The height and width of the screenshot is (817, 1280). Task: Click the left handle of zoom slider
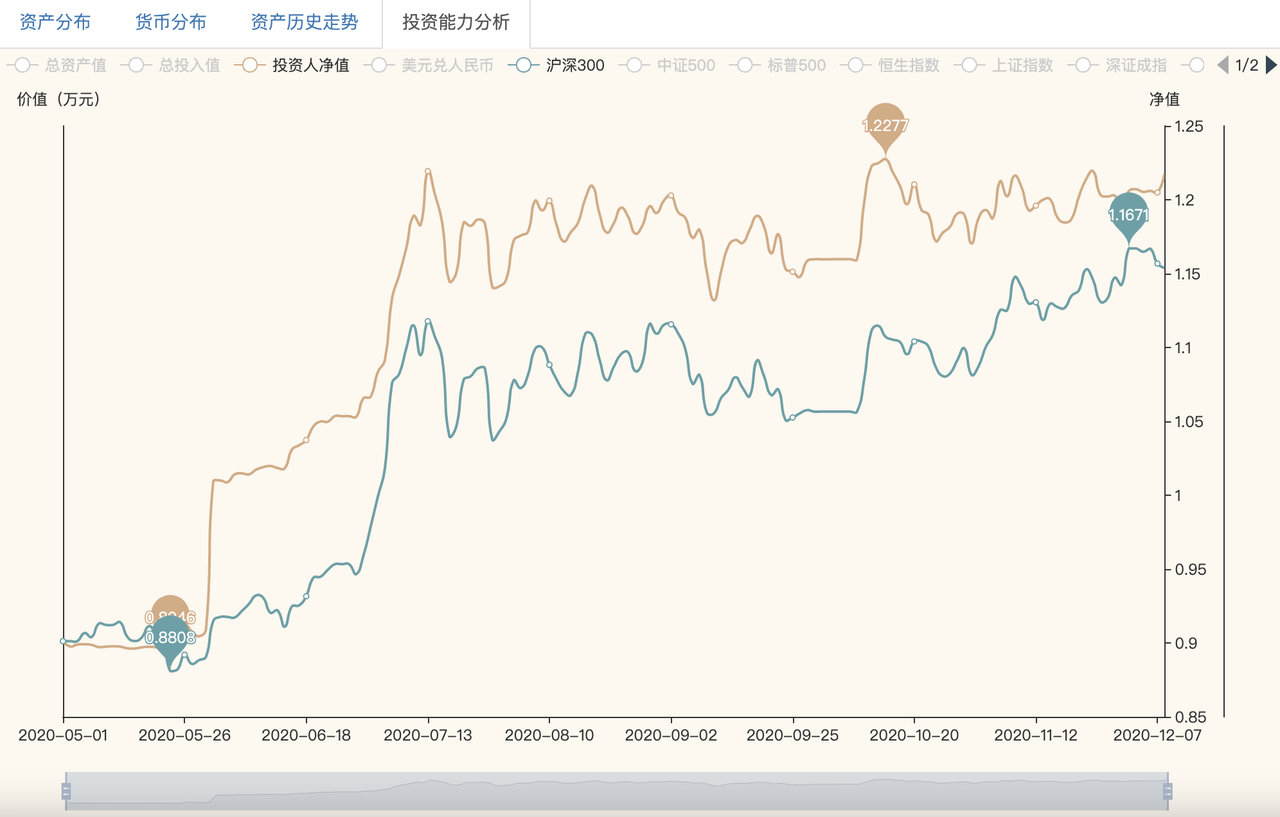click(66, 792)
